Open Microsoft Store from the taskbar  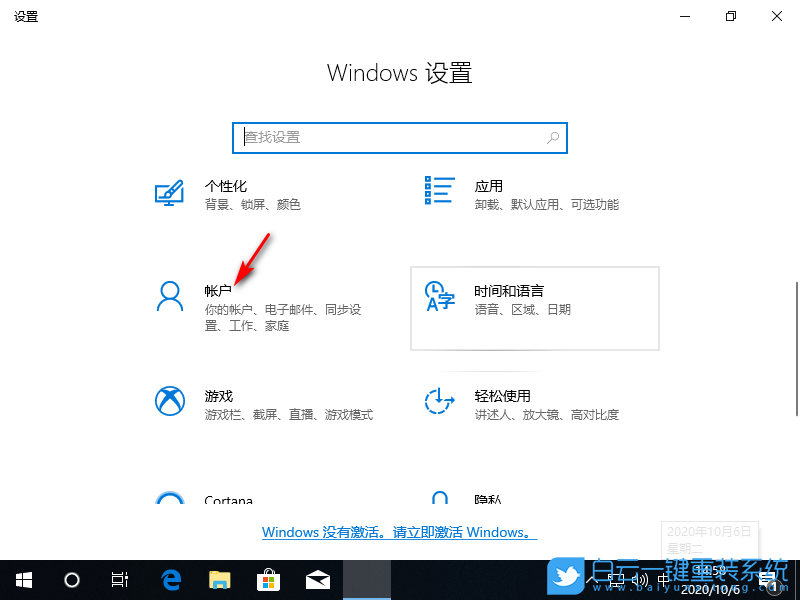(x=268, y=578)
